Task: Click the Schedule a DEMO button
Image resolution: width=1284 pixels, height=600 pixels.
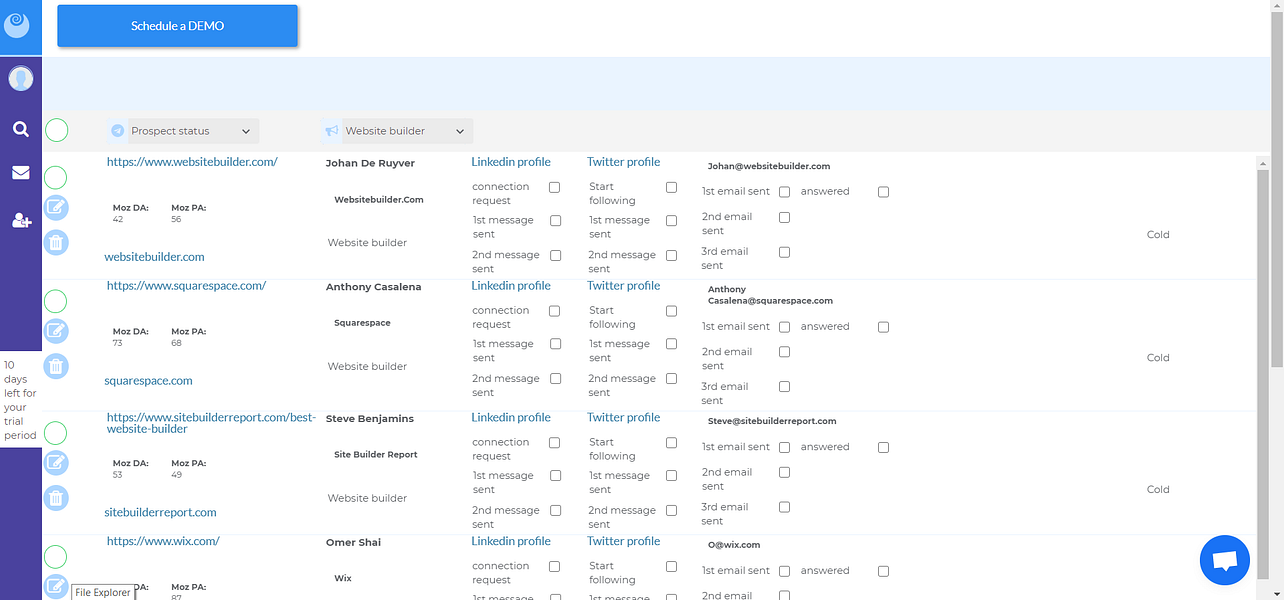Action: point(178,26)
